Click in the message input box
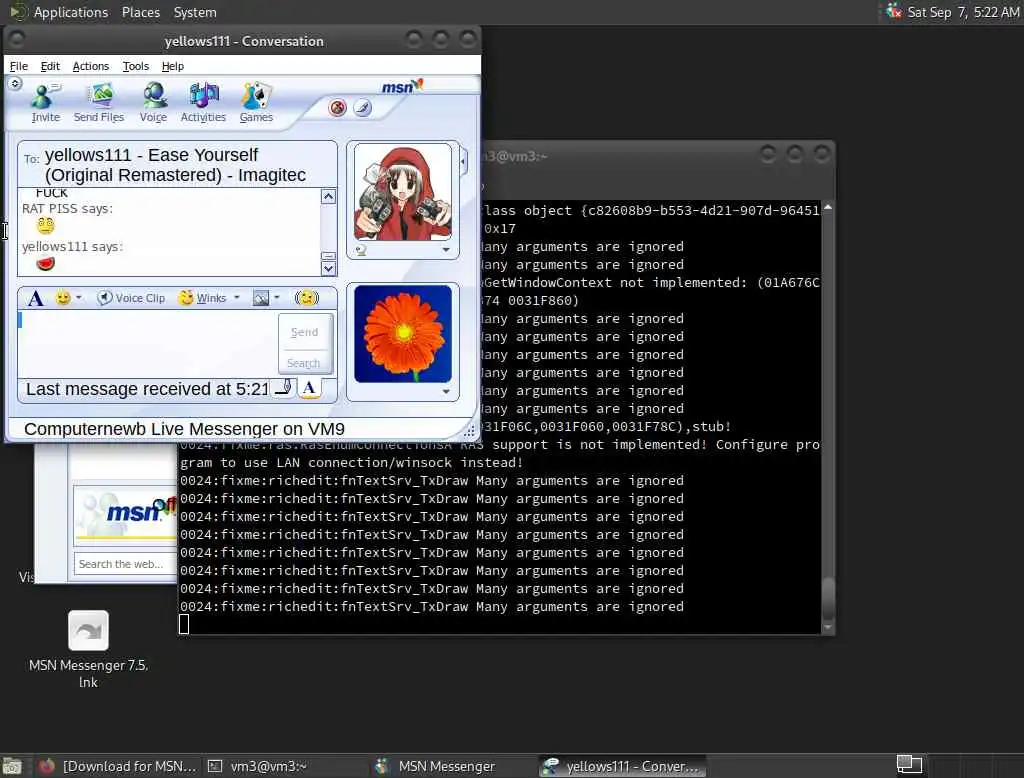The image size is (1024, 778). (148, 344)
